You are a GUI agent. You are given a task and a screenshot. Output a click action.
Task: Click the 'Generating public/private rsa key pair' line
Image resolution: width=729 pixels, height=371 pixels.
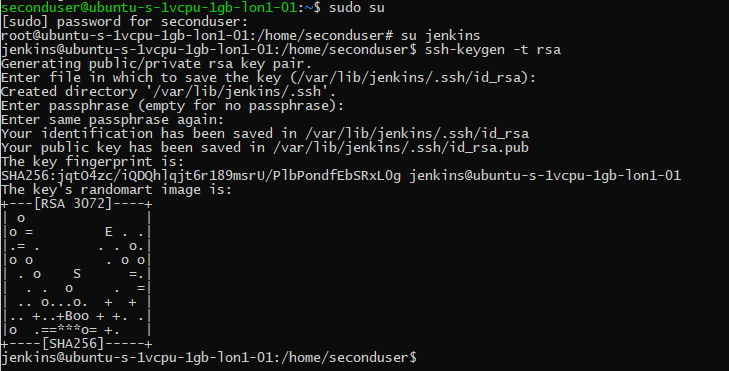coord(156,63)
